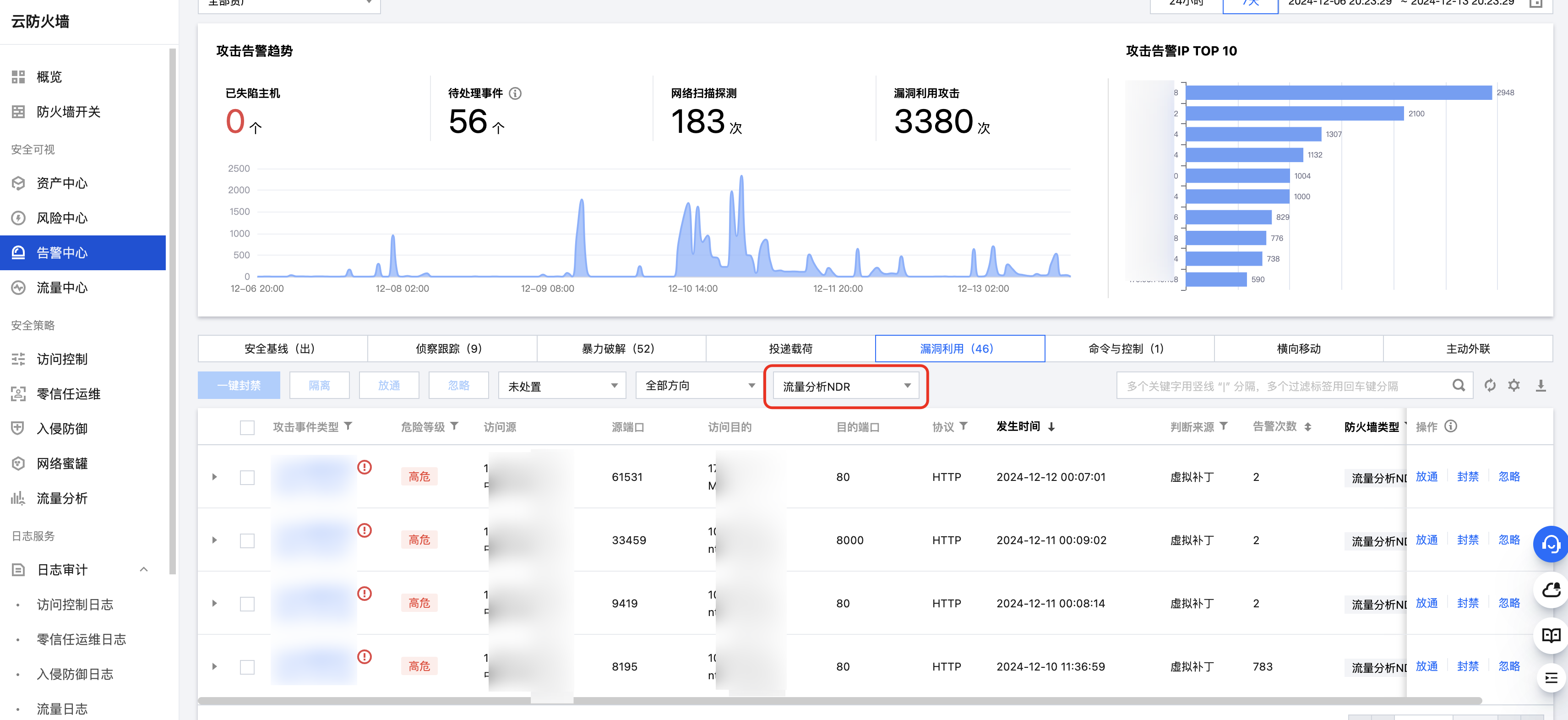The width and height of the screenshot is (1568, 720).
Task: Filter by 攻击事件类型 funnel icon
Action: 348,426
